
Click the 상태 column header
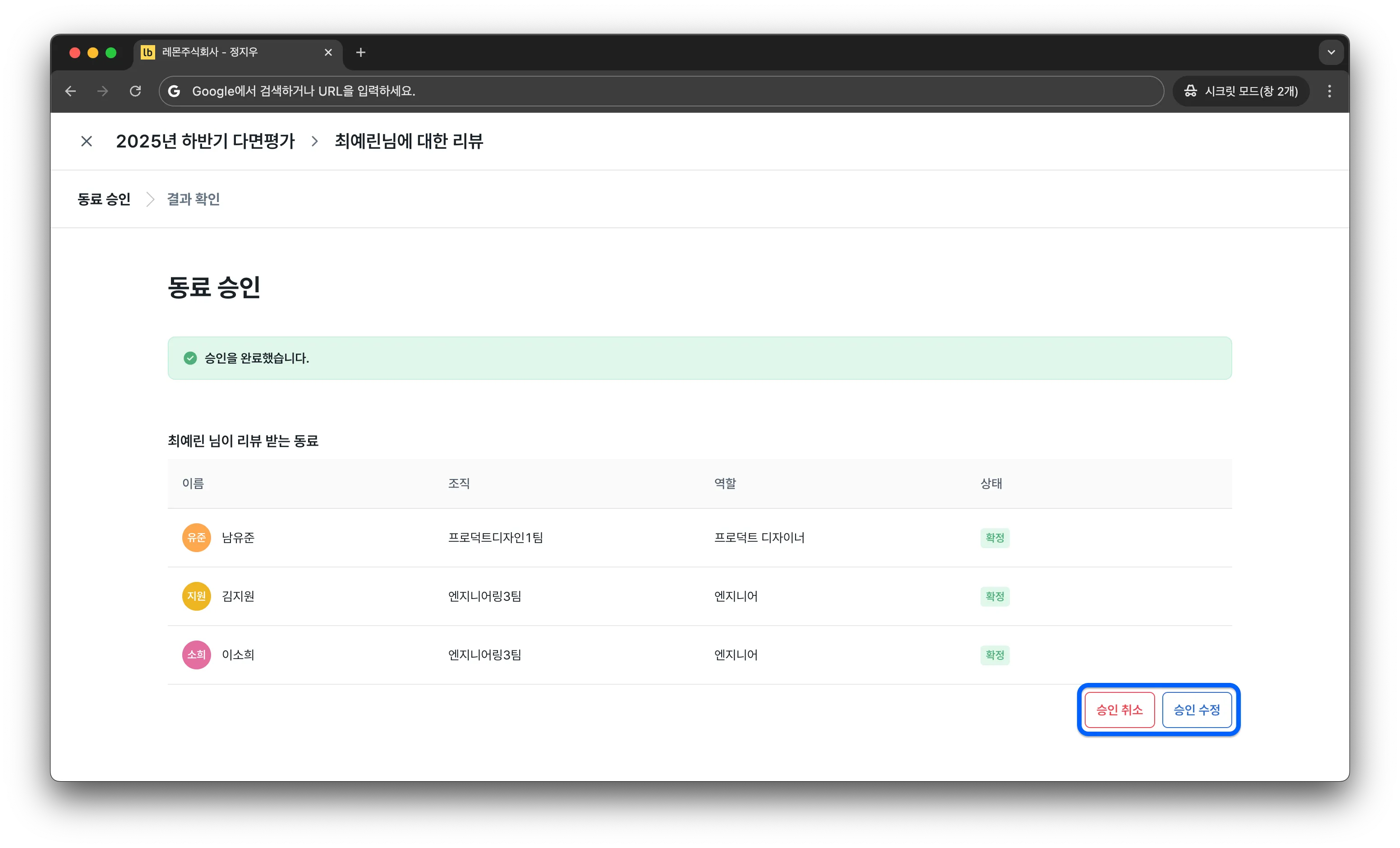(x=991, y=483)
